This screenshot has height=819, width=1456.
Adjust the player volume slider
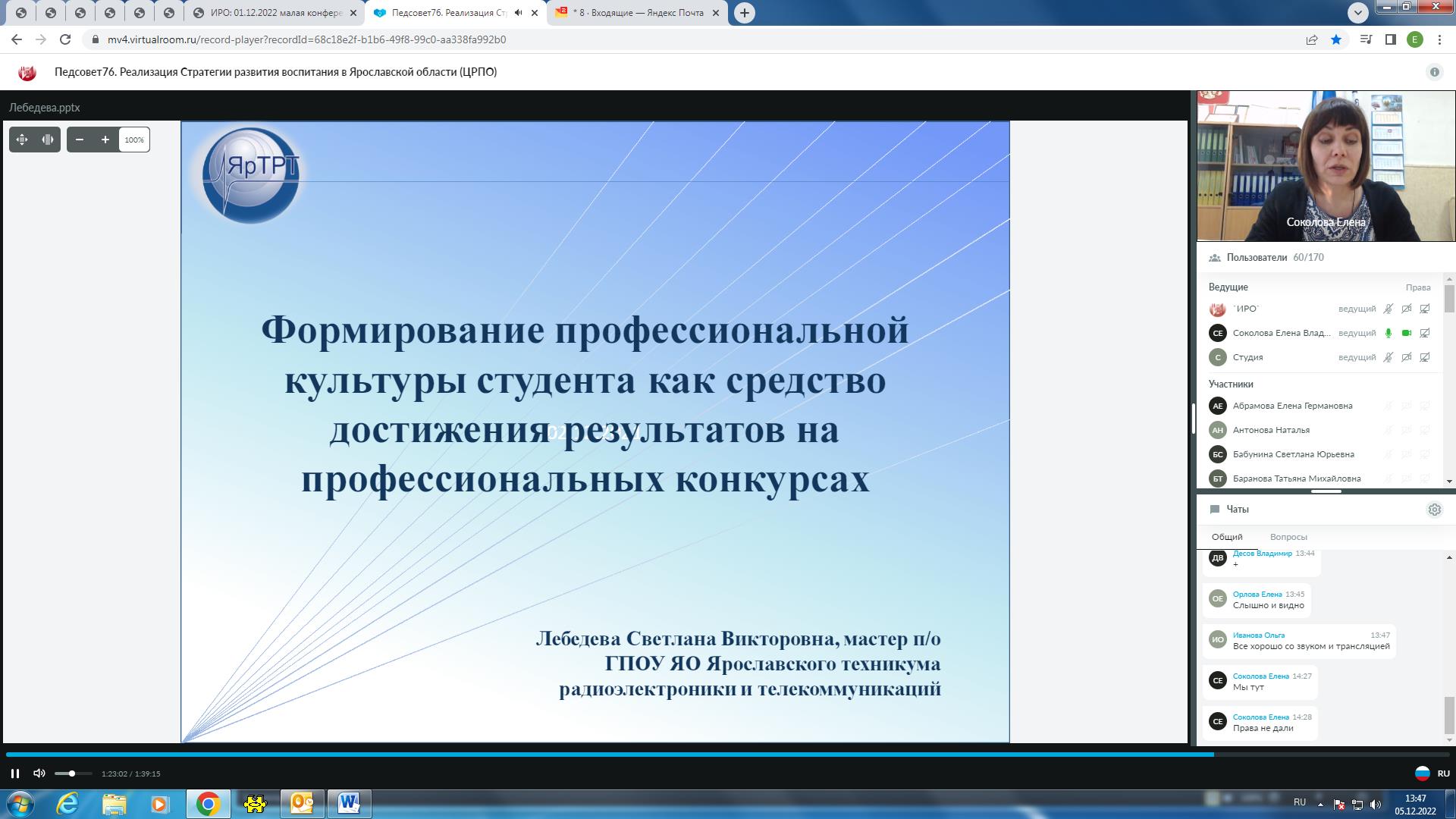click(x=73, y=773)
